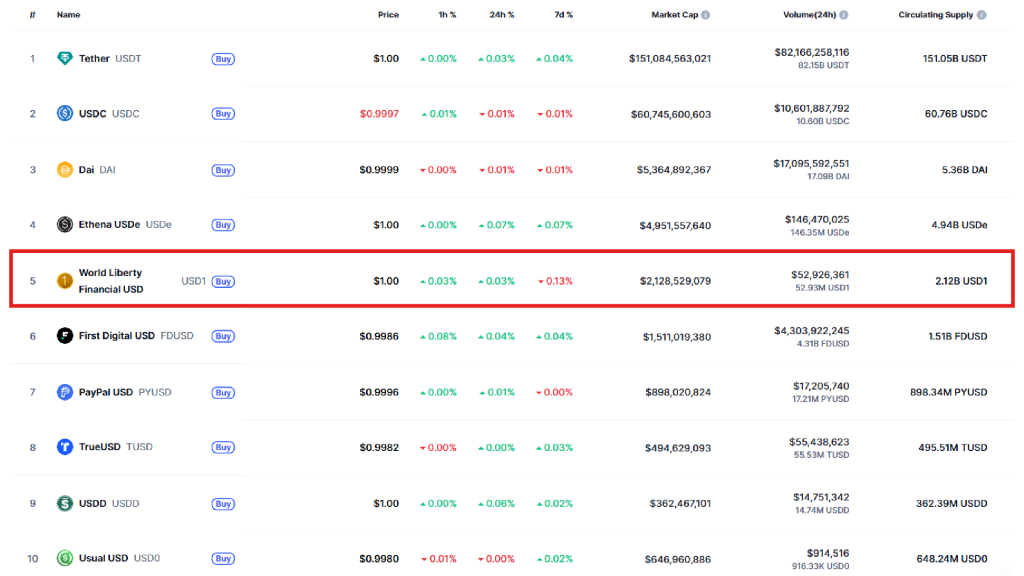Click Buy button for USDD

[223, 504]
